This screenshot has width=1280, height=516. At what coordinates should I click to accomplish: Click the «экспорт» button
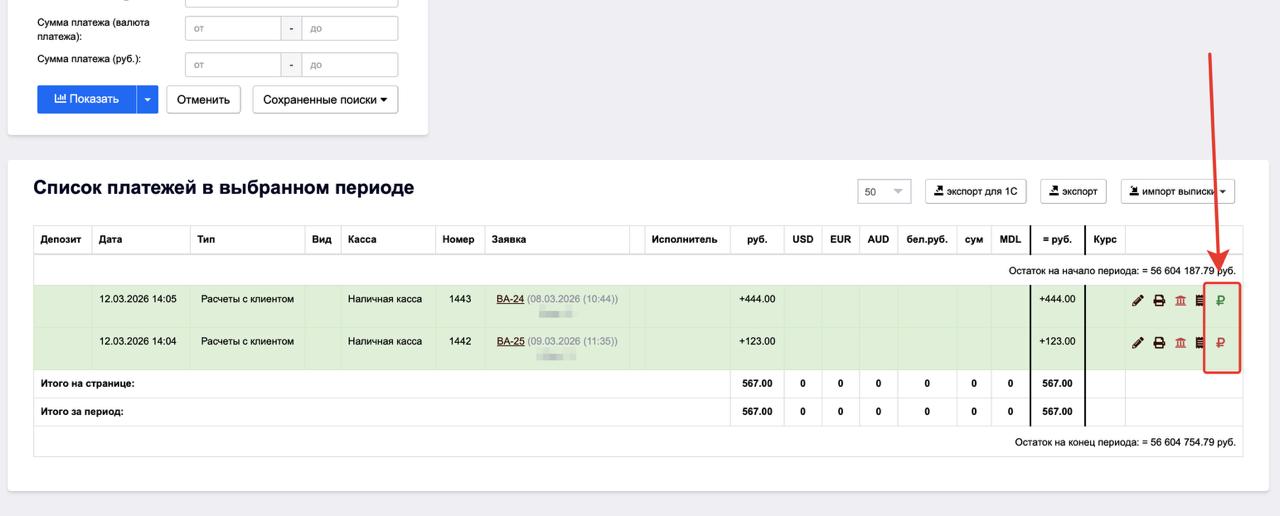pos(1072,191)
